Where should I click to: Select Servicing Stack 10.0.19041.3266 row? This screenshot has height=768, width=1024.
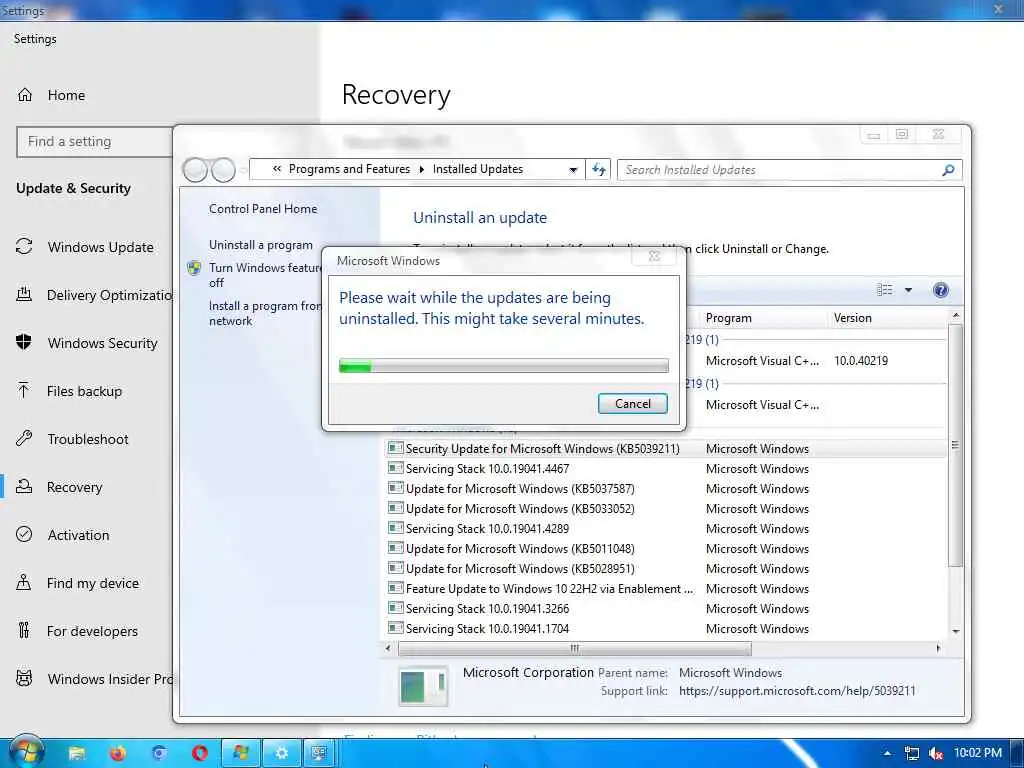[666, 609]
